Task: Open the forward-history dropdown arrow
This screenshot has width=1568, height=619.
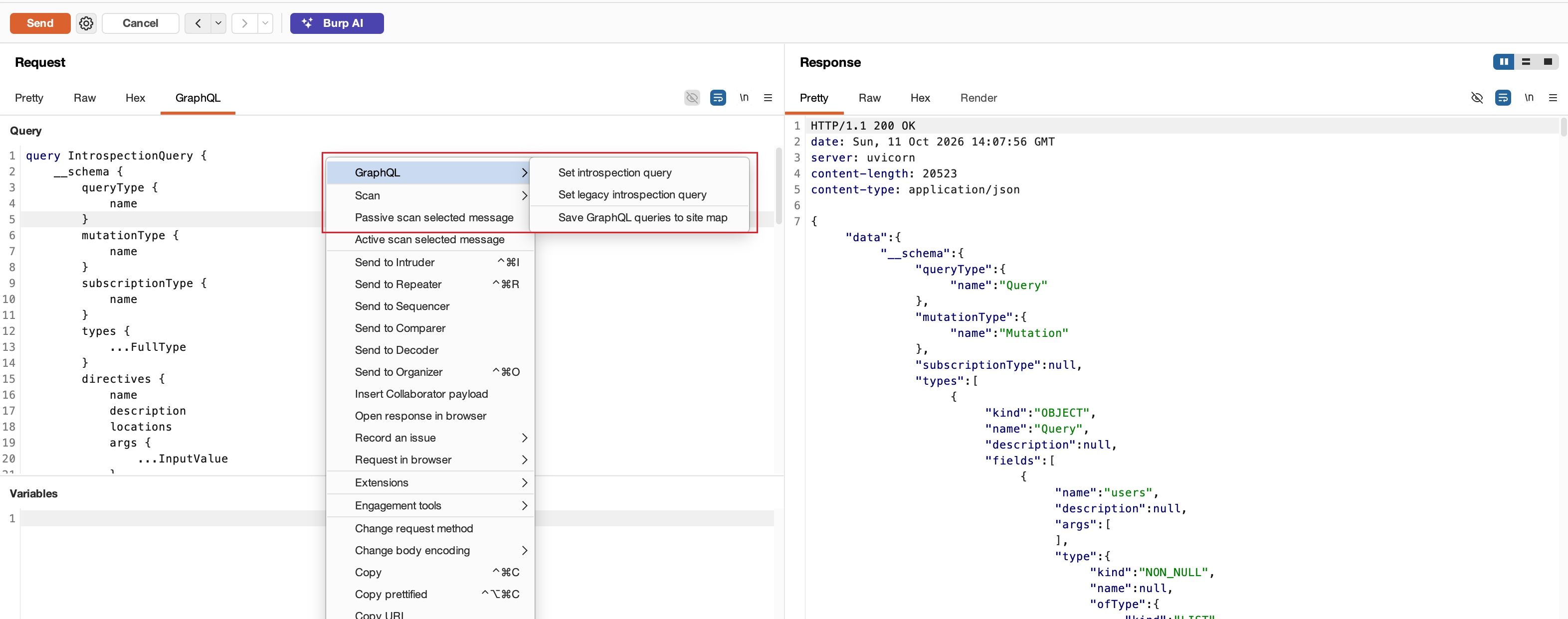Action: pyautogui.click(x=265, y=23)
